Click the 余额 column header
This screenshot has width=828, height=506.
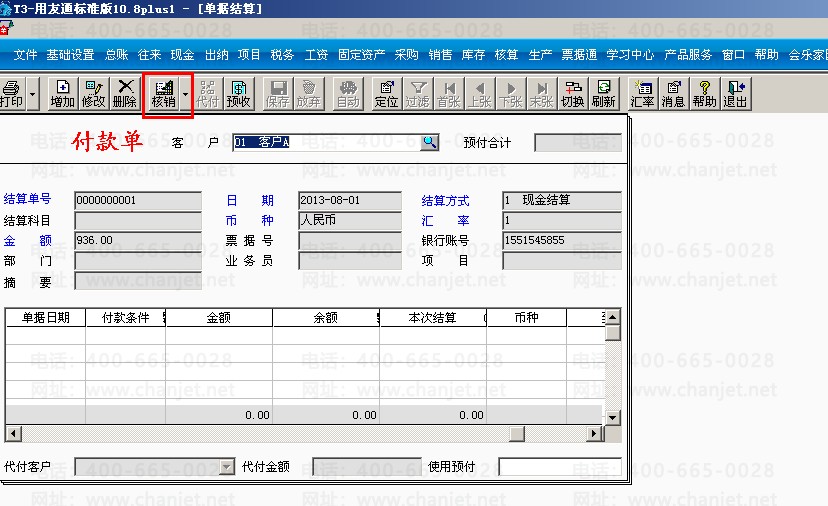coord(325,317)
